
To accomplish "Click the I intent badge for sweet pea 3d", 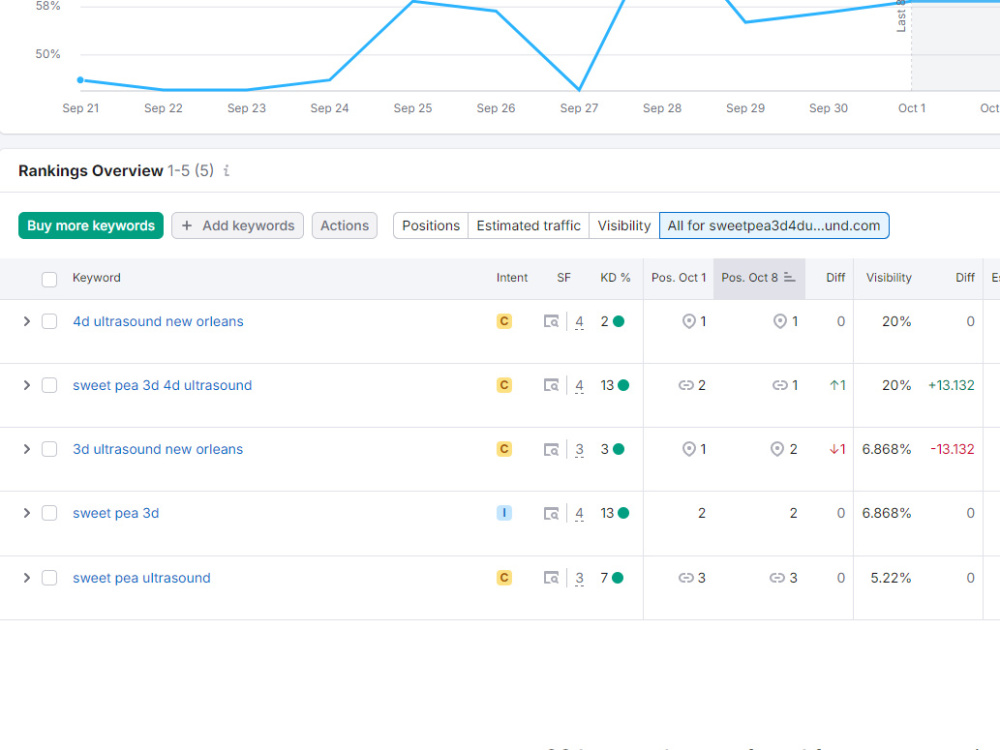I will click(x=504, y=513).
